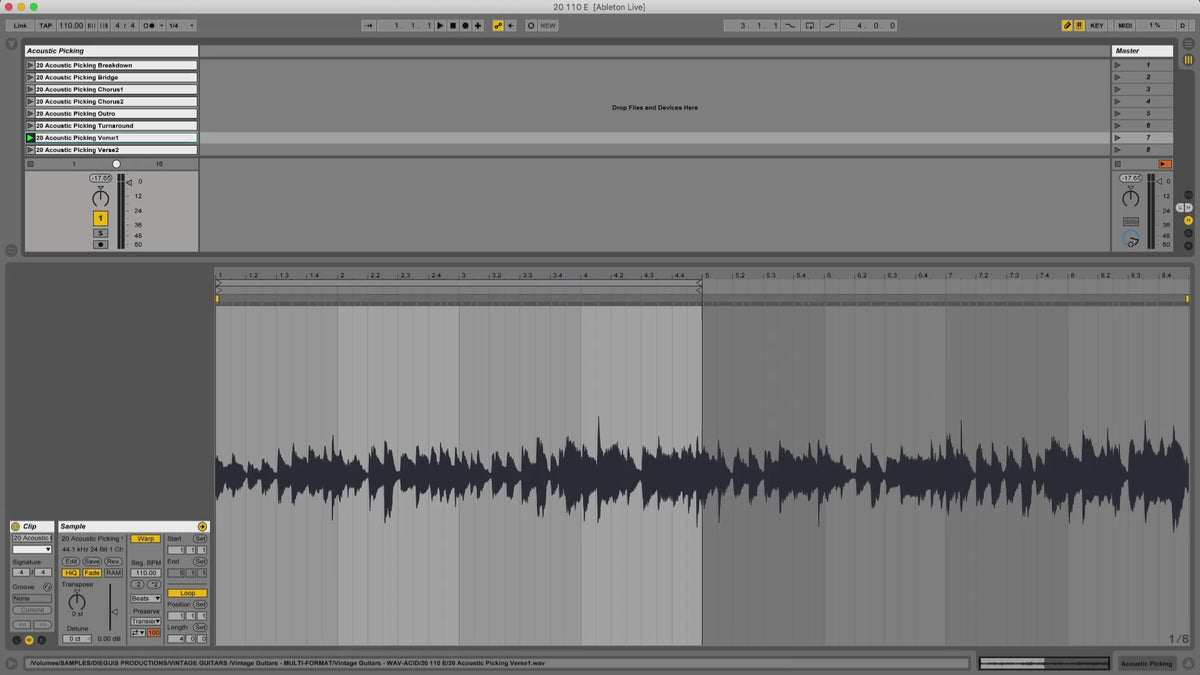Viewport: 1200px width, 675px height.
Task: Launch the Acoustic Picking Chorus1 clip
Action: [30, 90]
